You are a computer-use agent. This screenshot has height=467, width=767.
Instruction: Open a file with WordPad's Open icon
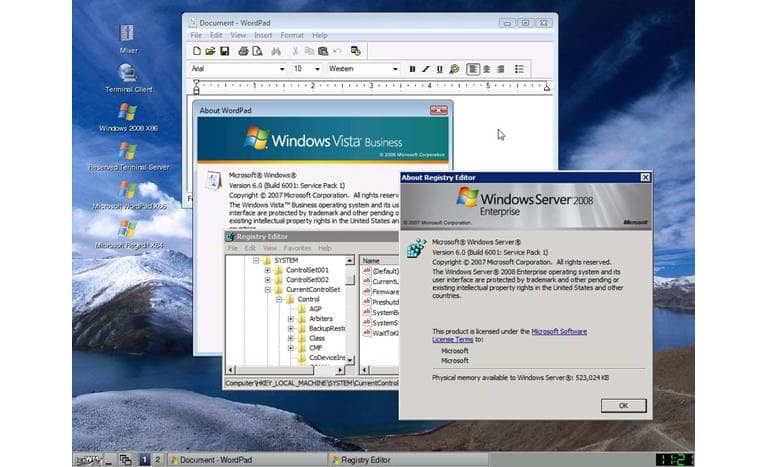210,51
